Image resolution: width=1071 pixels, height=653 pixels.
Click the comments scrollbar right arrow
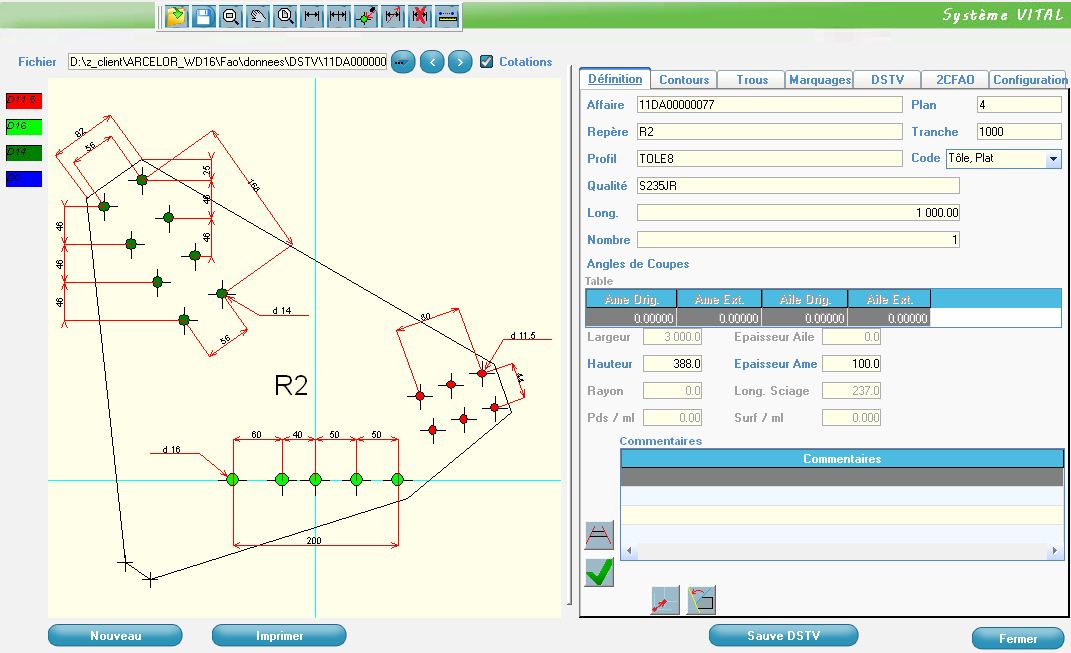click(x=1055, y=551)
